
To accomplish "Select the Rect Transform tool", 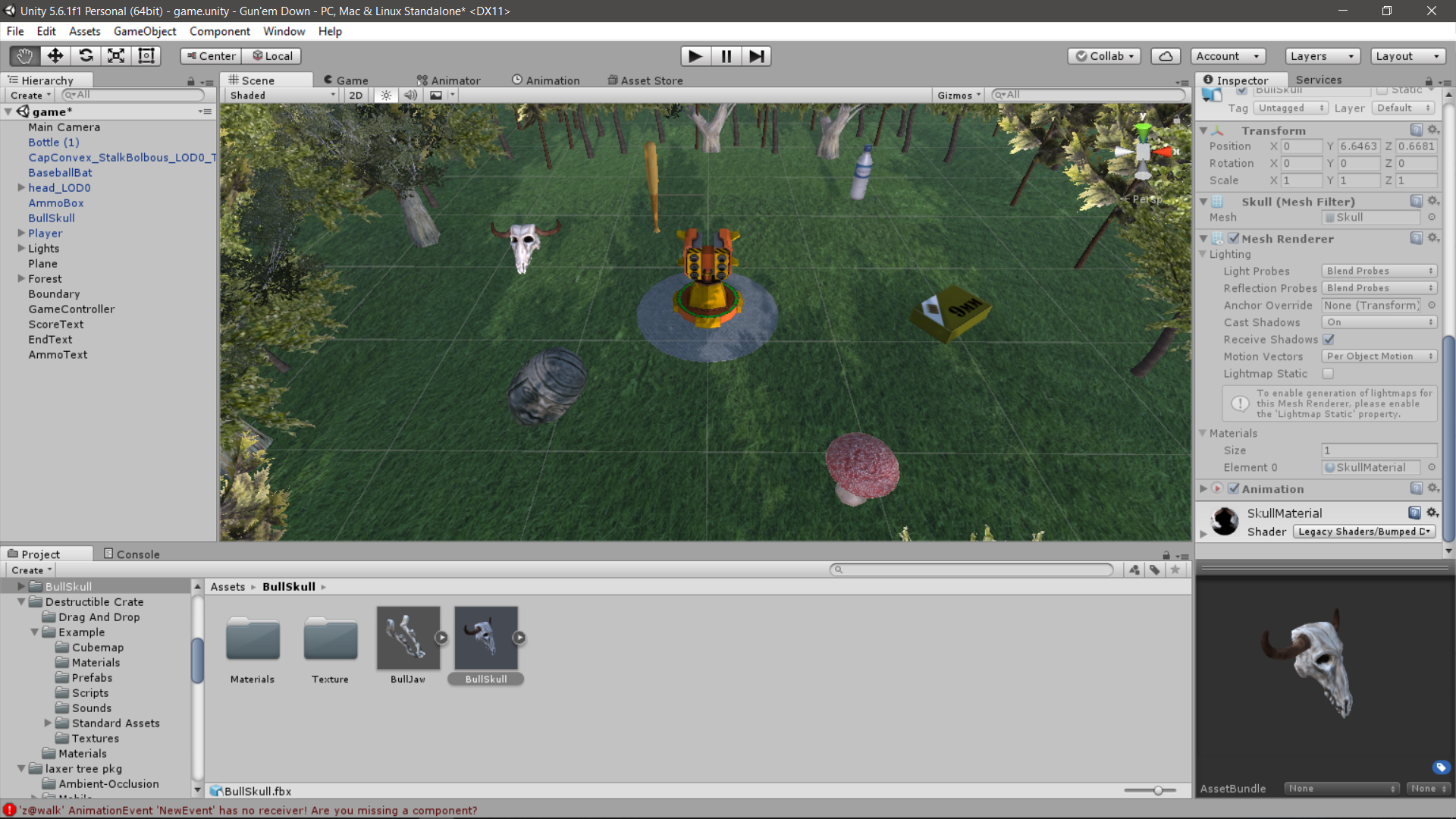I will pos(146,55).
